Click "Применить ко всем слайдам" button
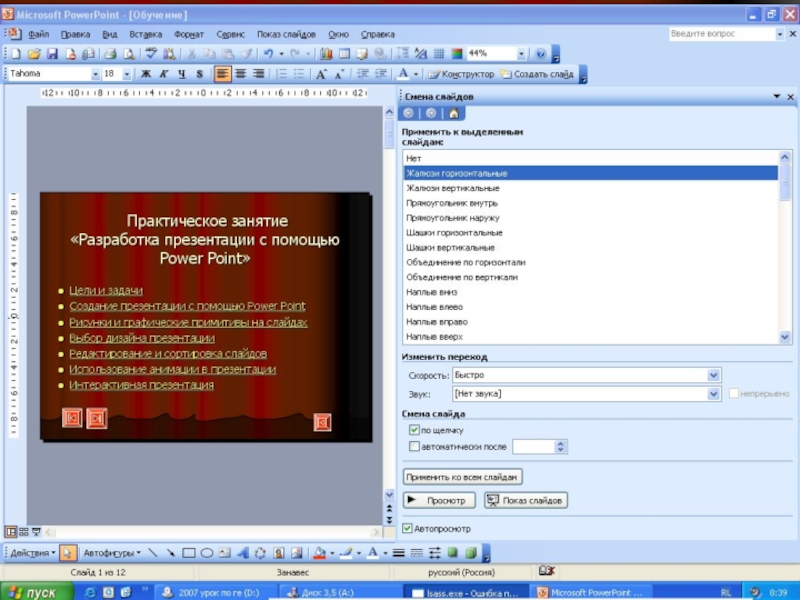The width and height of the screenshot is (800, 600). point(462,478)
